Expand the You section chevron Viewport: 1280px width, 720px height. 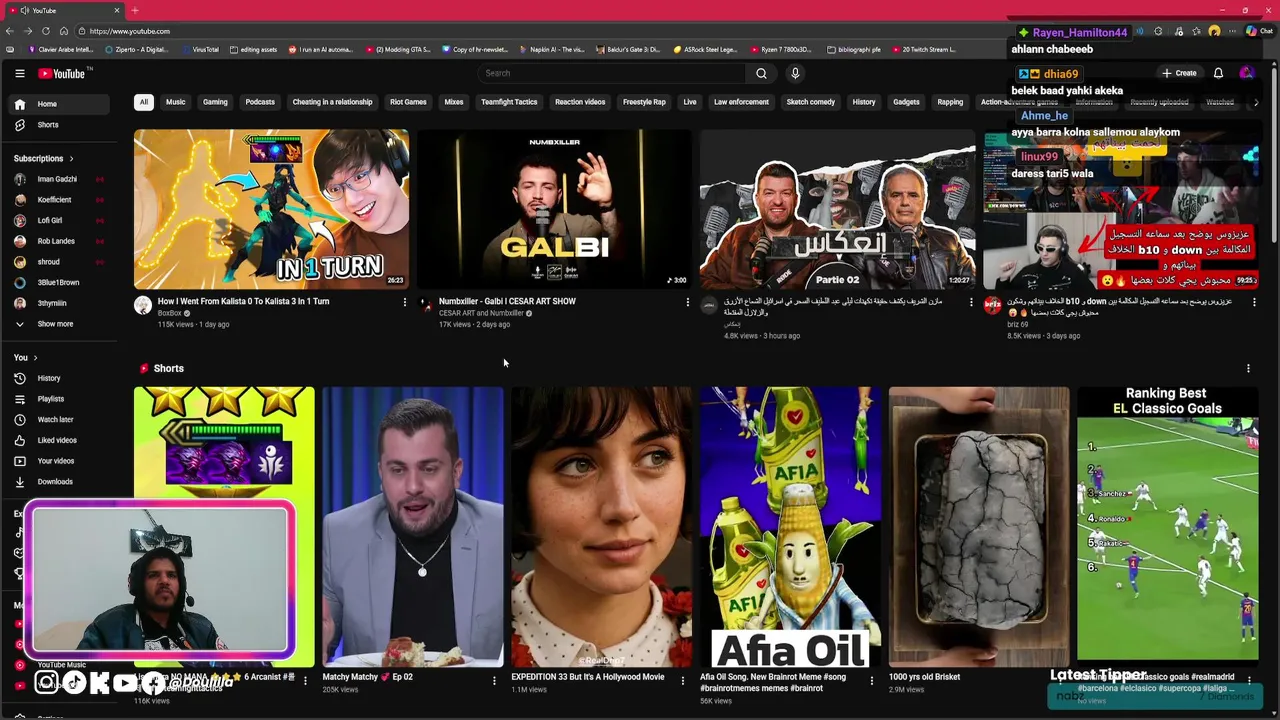(x=35, y=357)
